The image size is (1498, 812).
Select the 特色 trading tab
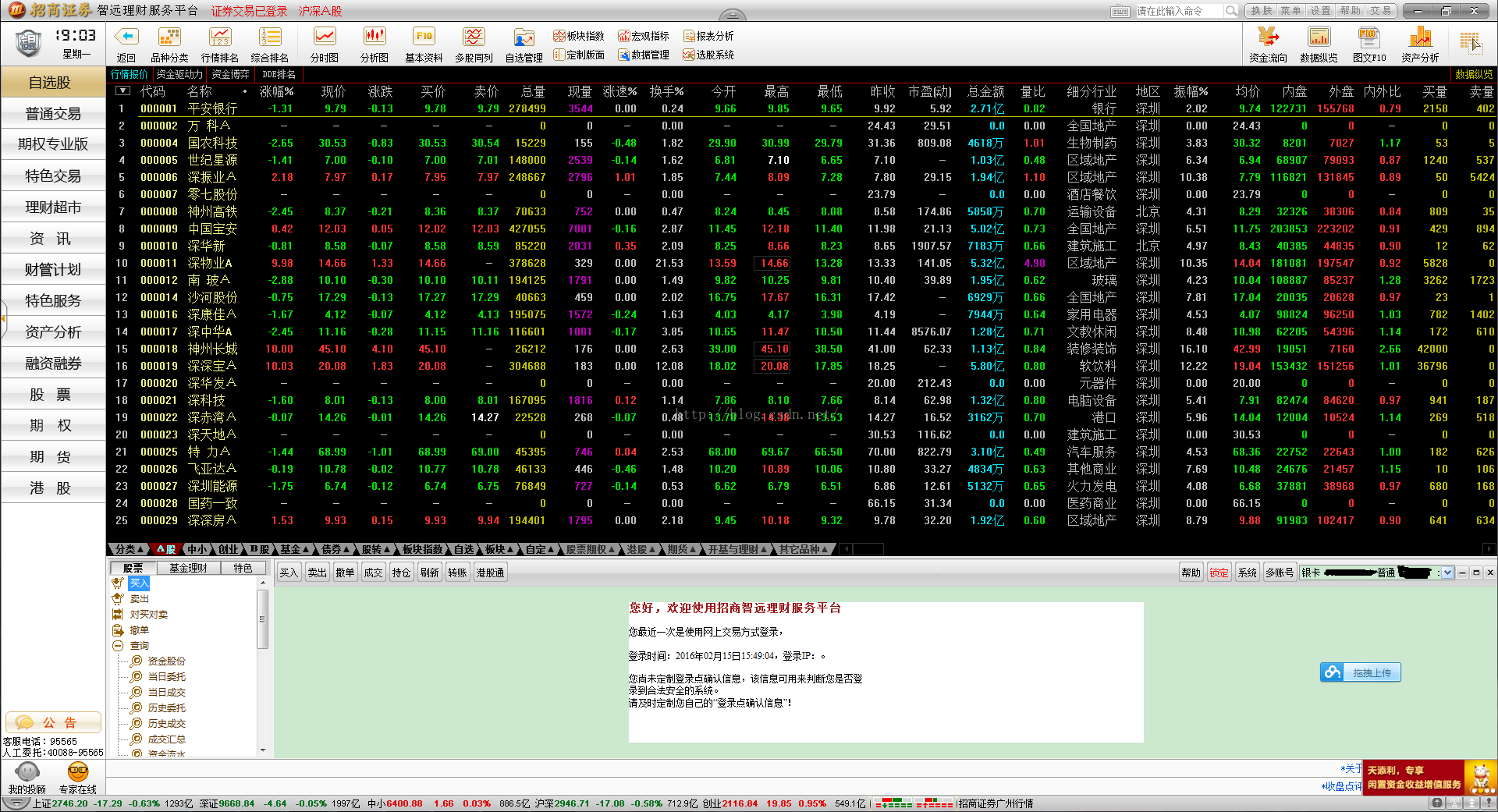click(x=243, y=568)
